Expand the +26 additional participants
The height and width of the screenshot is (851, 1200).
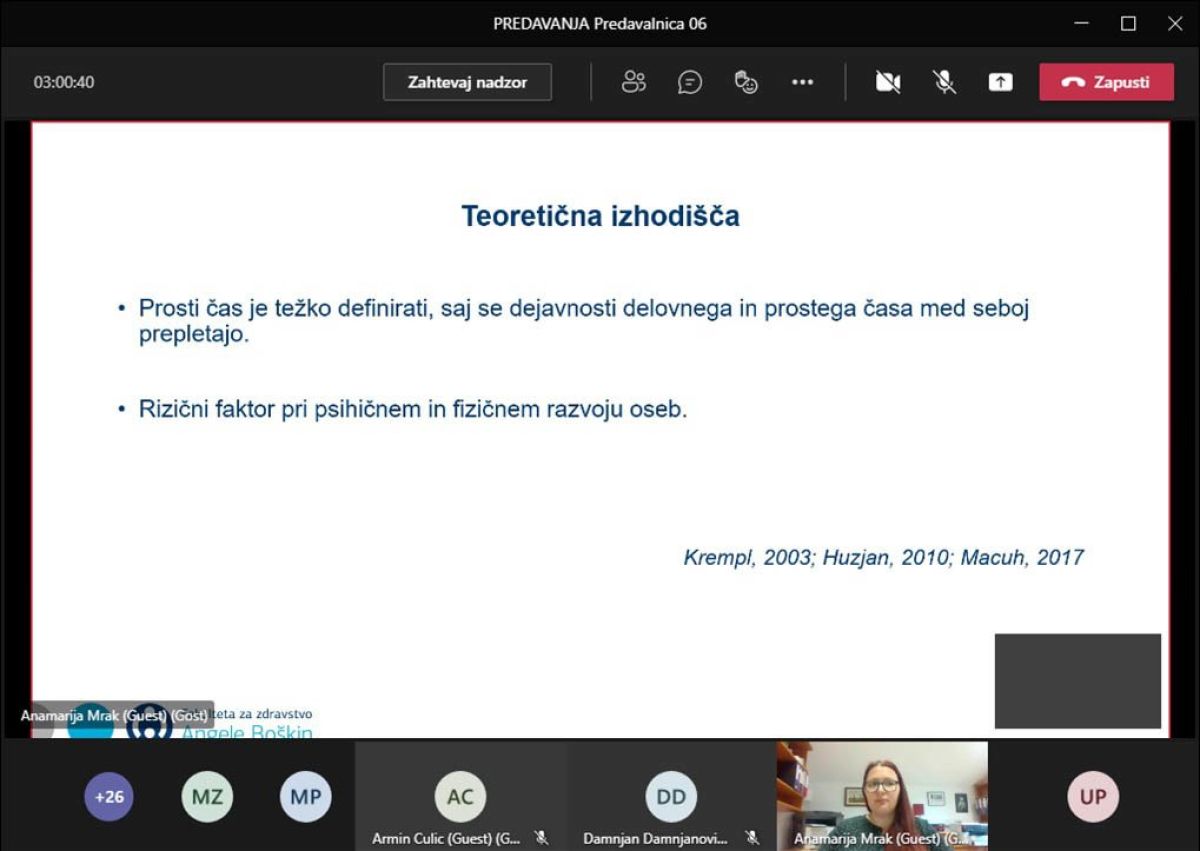[x=109, y=797]
